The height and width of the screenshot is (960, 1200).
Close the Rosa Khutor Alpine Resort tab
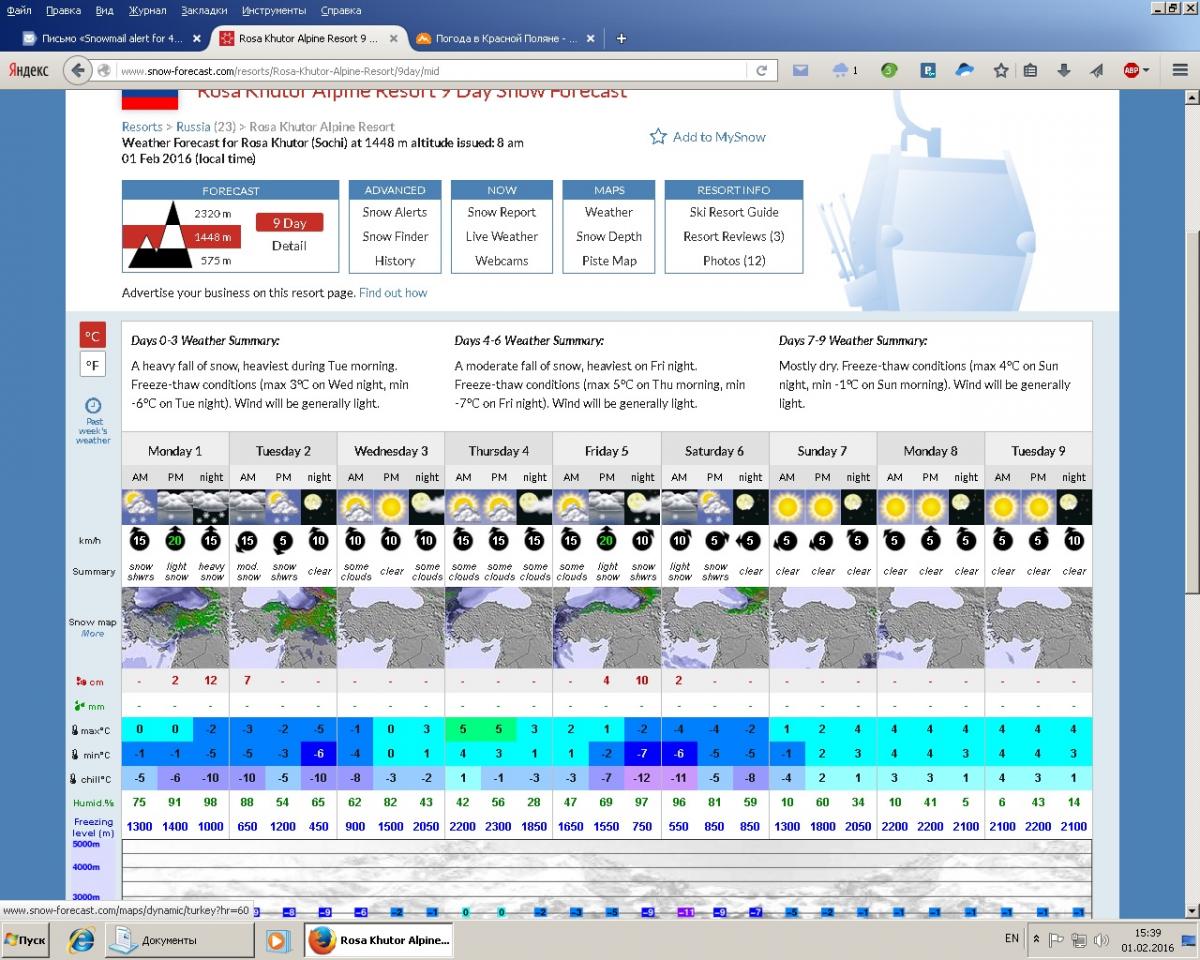click(393, 39)
